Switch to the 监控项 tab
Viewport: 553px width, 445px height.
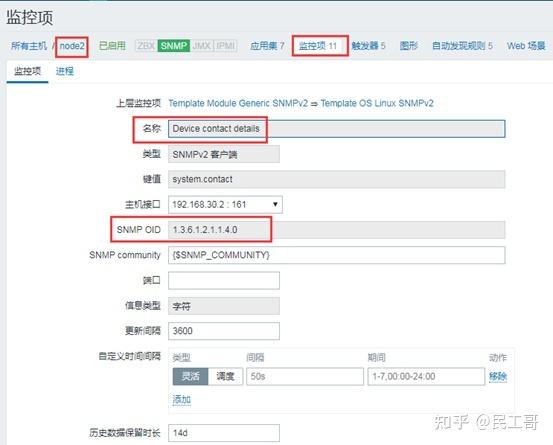click(x=28, y=71)
